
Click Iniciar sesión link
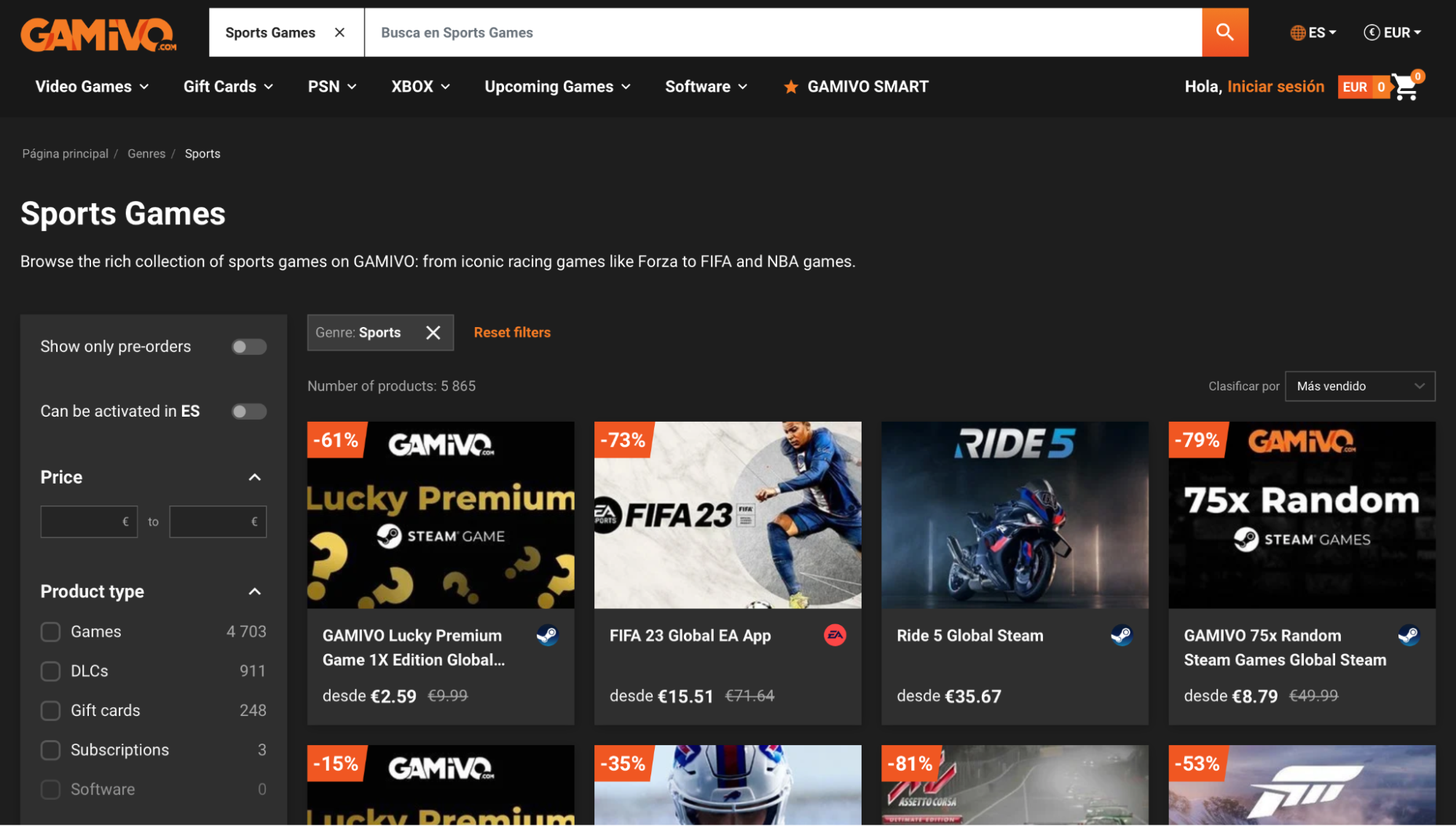pos(1275,87)
